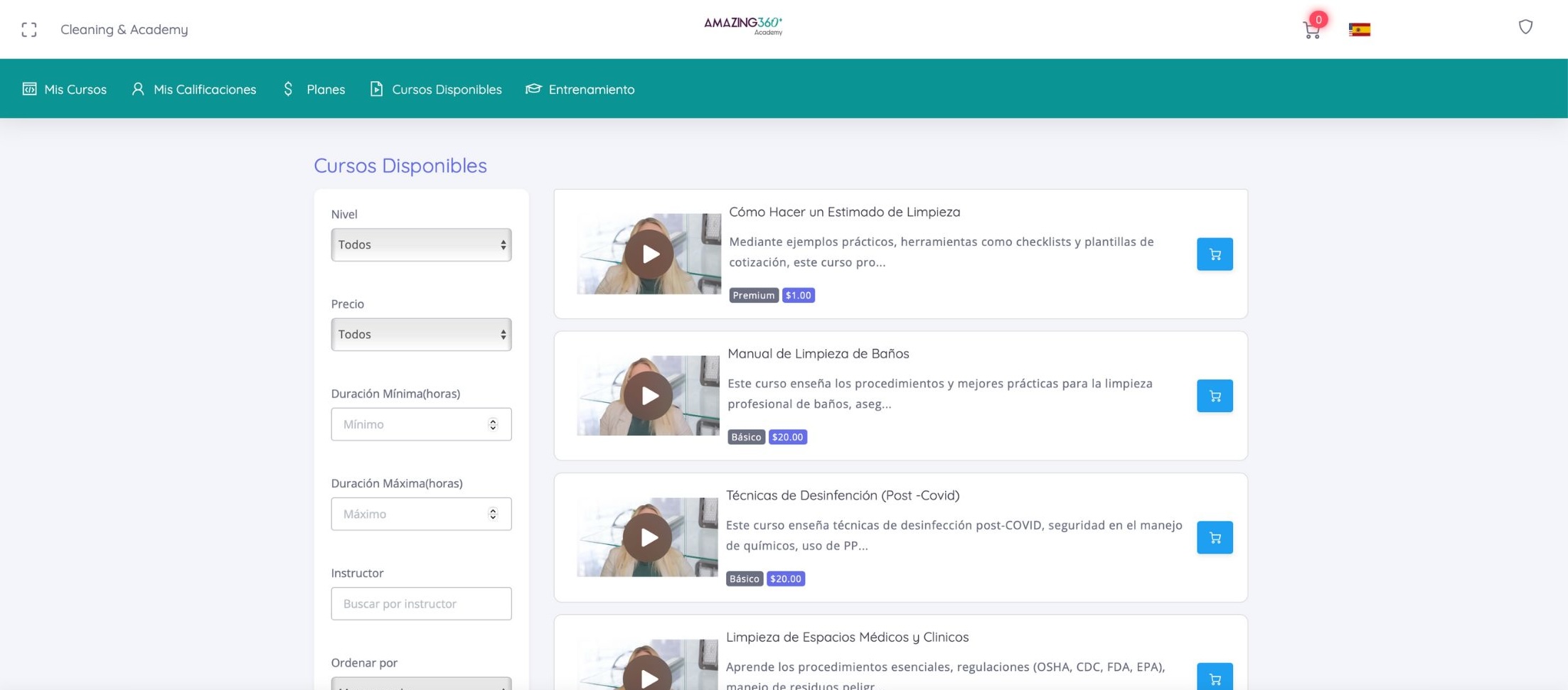Expand the Ordenar por dropdown

pos(421,684)
